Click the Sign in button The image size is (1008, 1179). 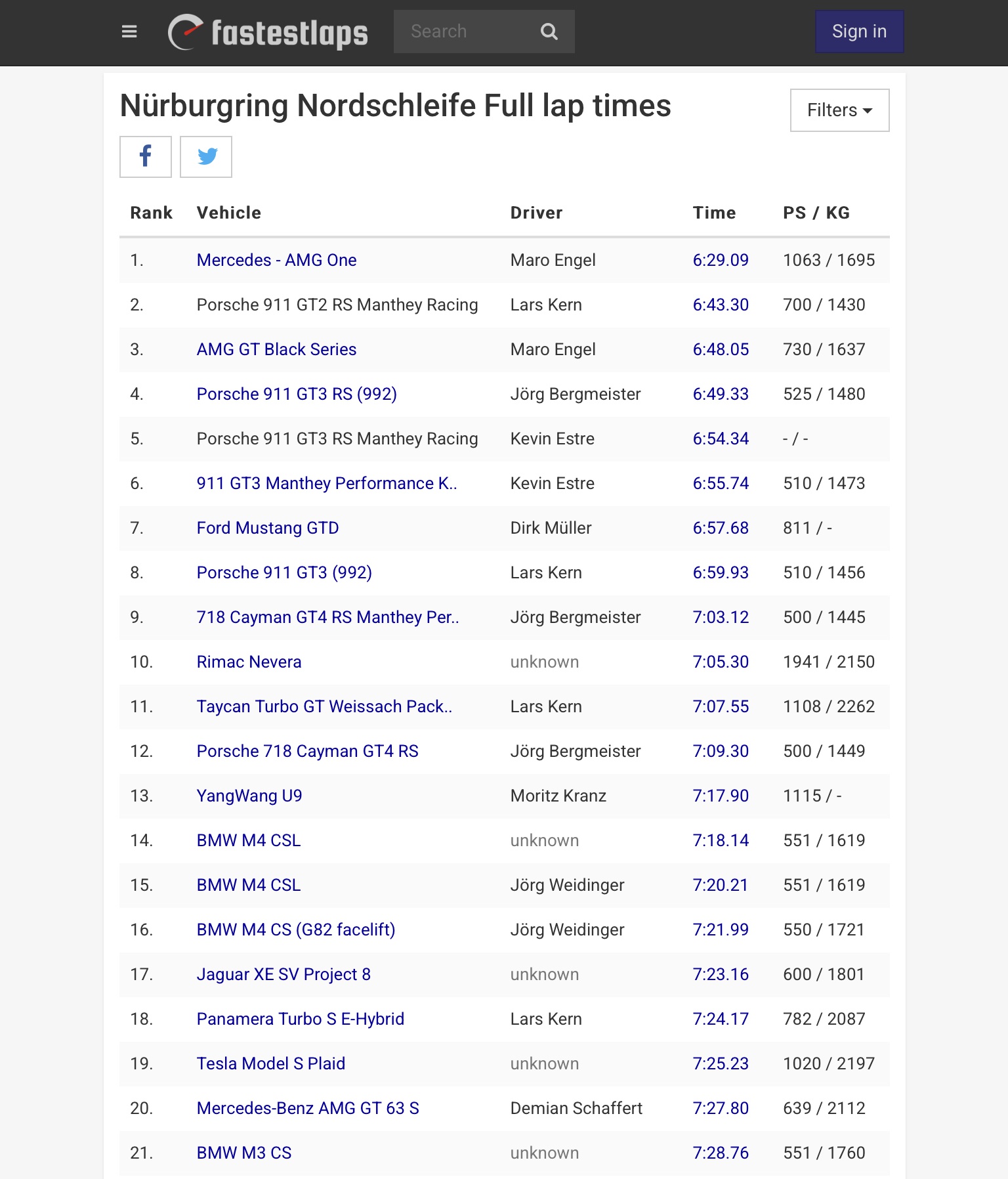pos(859,32)
